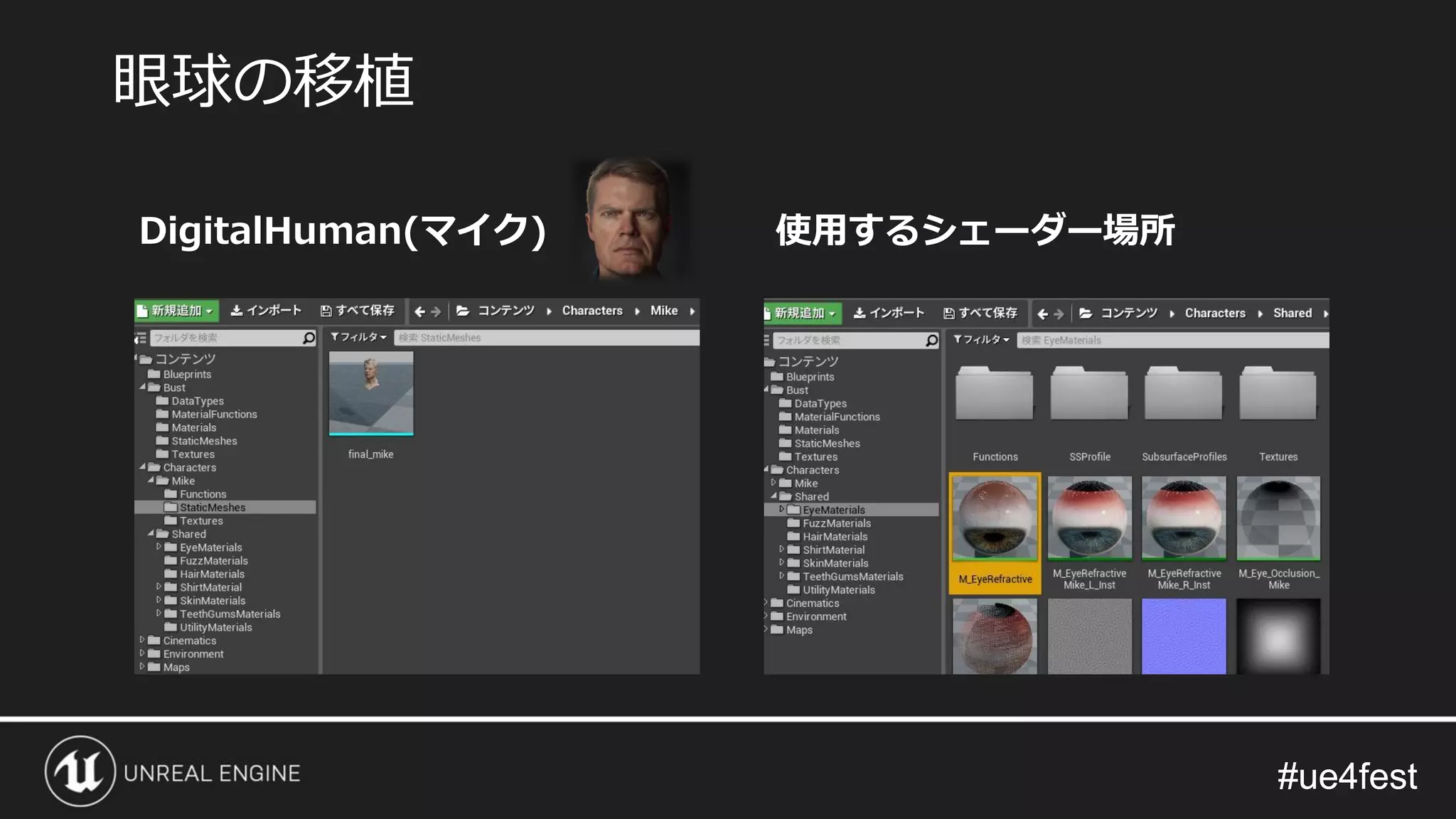Click the StaticMeshes search field
Screen dimensions: 1456x819
pos(547,338)
